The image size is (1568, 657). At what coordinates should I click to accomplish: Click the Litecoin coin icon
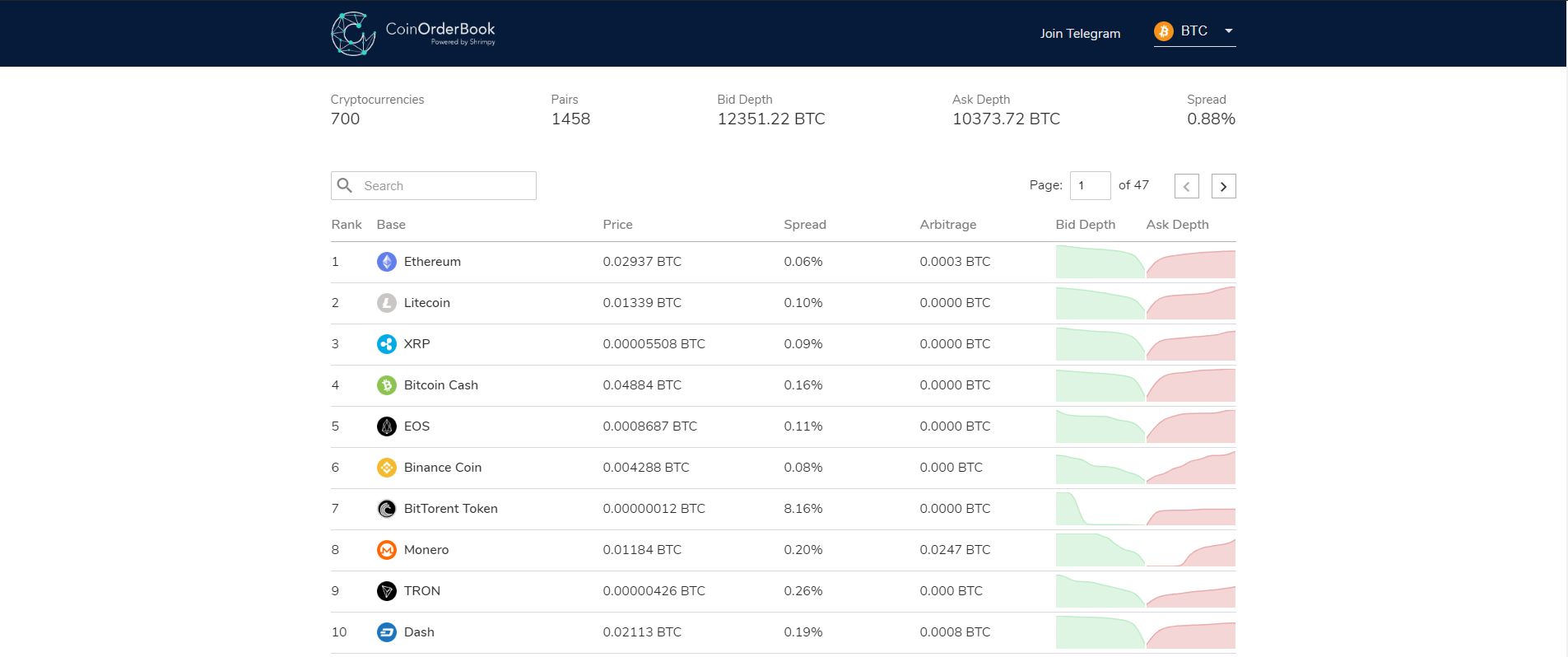[387, 303]
